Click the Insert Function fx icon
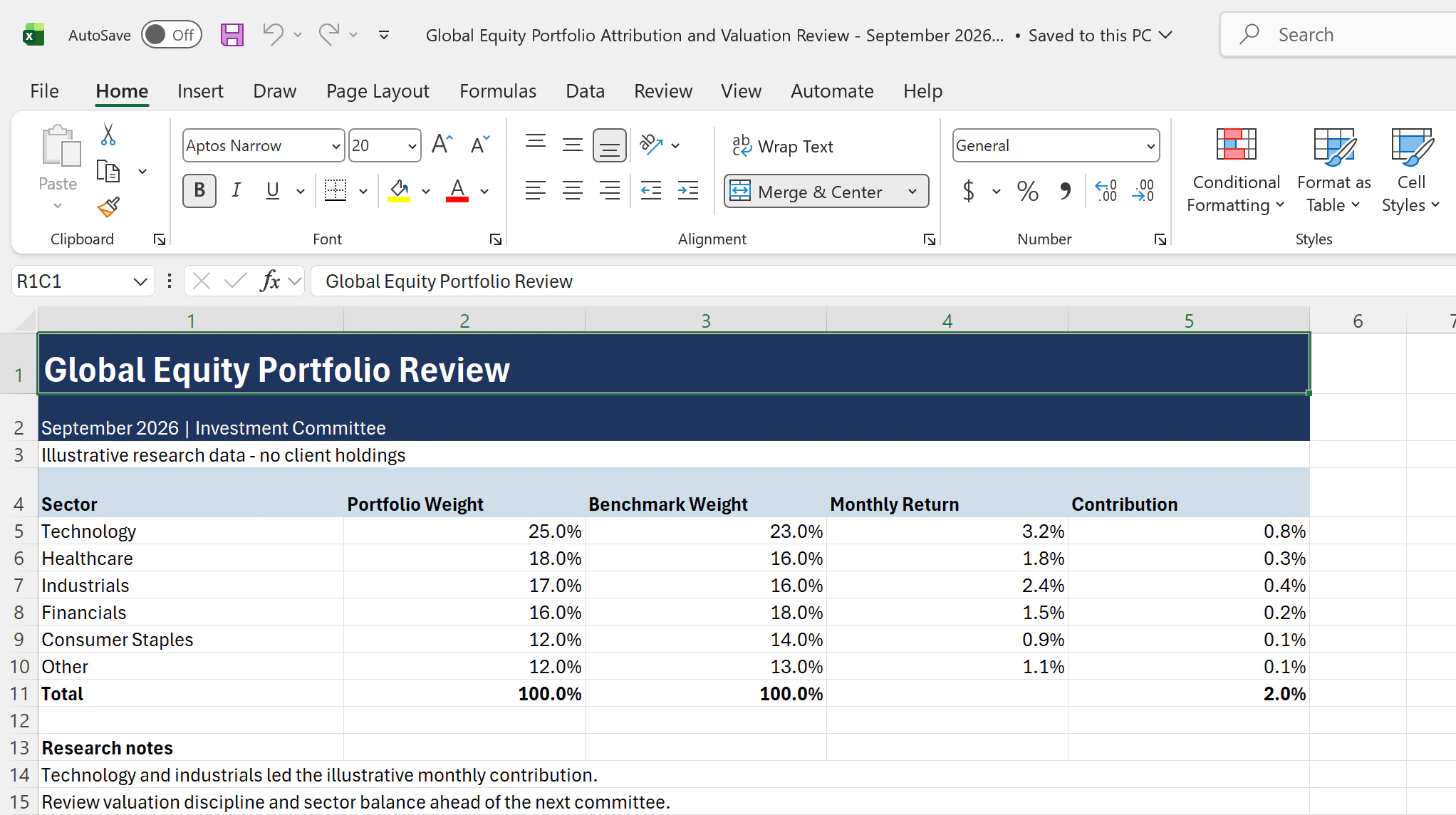The image size is (1456, 815). (x=270, y=281)
